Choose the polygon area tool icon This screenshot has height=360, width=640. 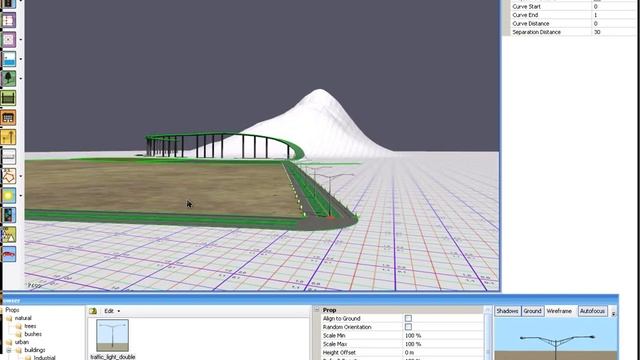(8, 176)
